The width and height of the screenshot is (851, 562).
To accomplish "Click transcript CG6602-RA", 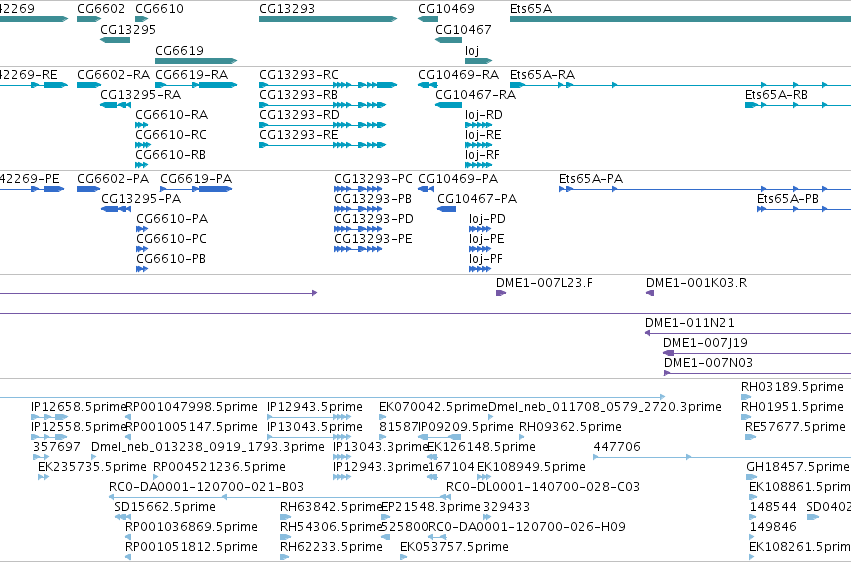I will pyautogui.click(x=89, y=85).
